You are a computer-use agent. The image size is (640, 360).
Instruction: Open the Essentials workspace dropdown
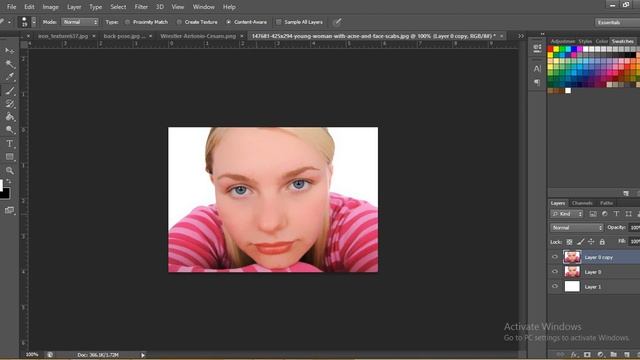coord(617,22)
